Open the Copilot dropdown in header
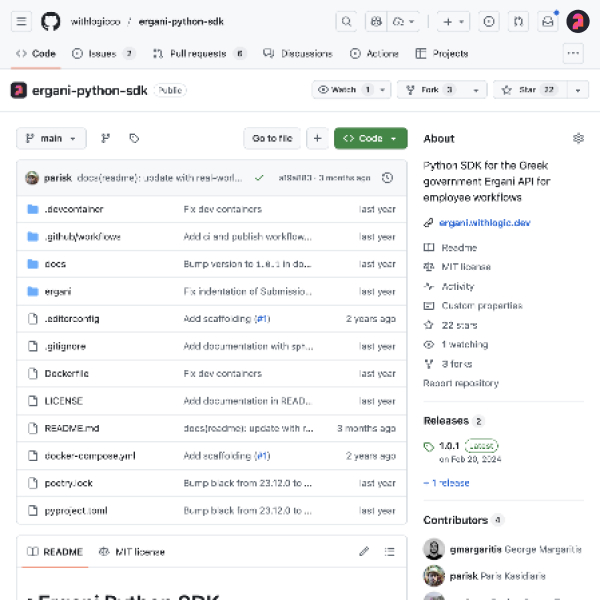This screenshot has width=600, height=600. [x=404, y=21]
